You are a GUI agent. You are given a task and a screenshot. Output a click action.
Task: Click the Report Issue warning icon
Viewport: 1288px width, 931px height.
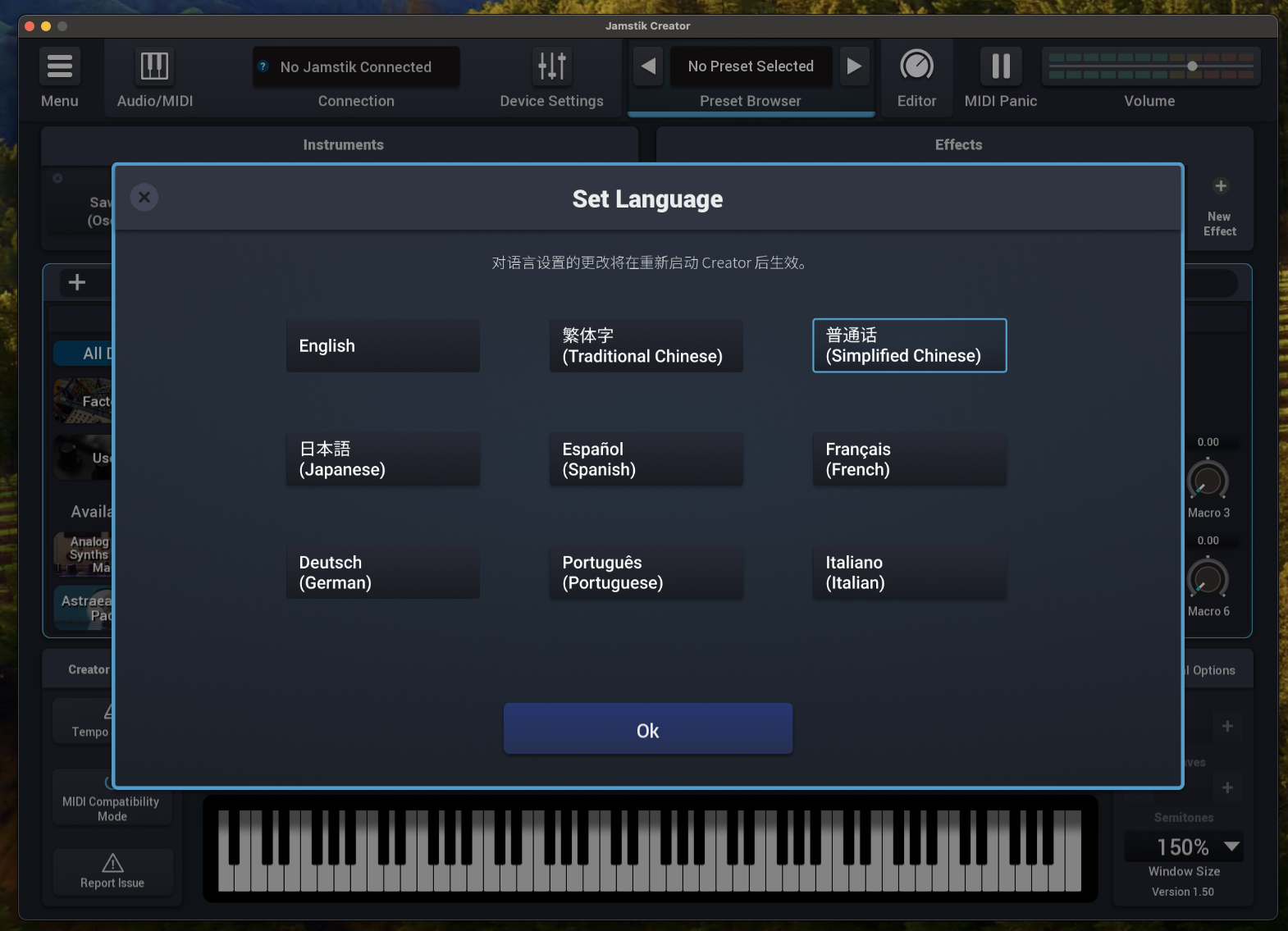112,863
